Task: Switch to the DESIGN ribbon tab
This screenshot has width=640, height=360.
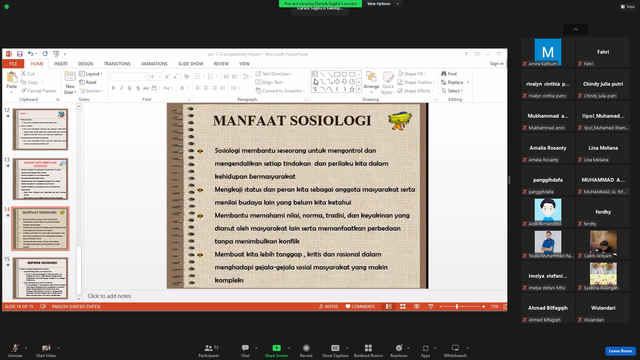Action: [85, 64]
